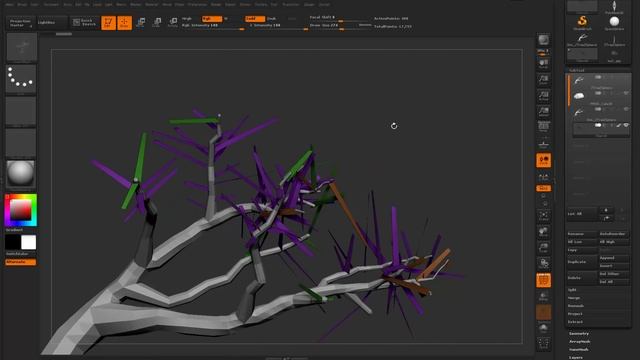The image size is (640, 360).
Task: Open the LightBox browser
Action: tap(51, 23)
